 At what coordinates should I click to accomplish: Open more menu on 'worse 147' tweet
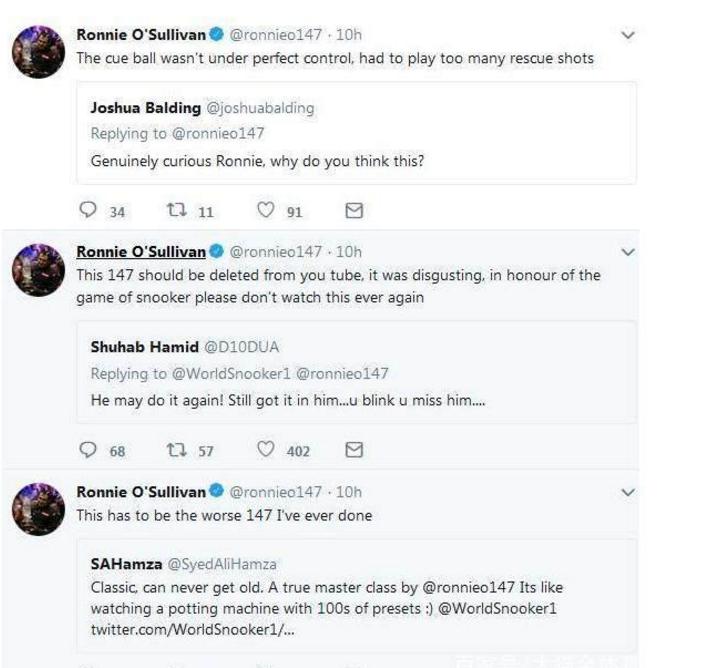point(628,492)
